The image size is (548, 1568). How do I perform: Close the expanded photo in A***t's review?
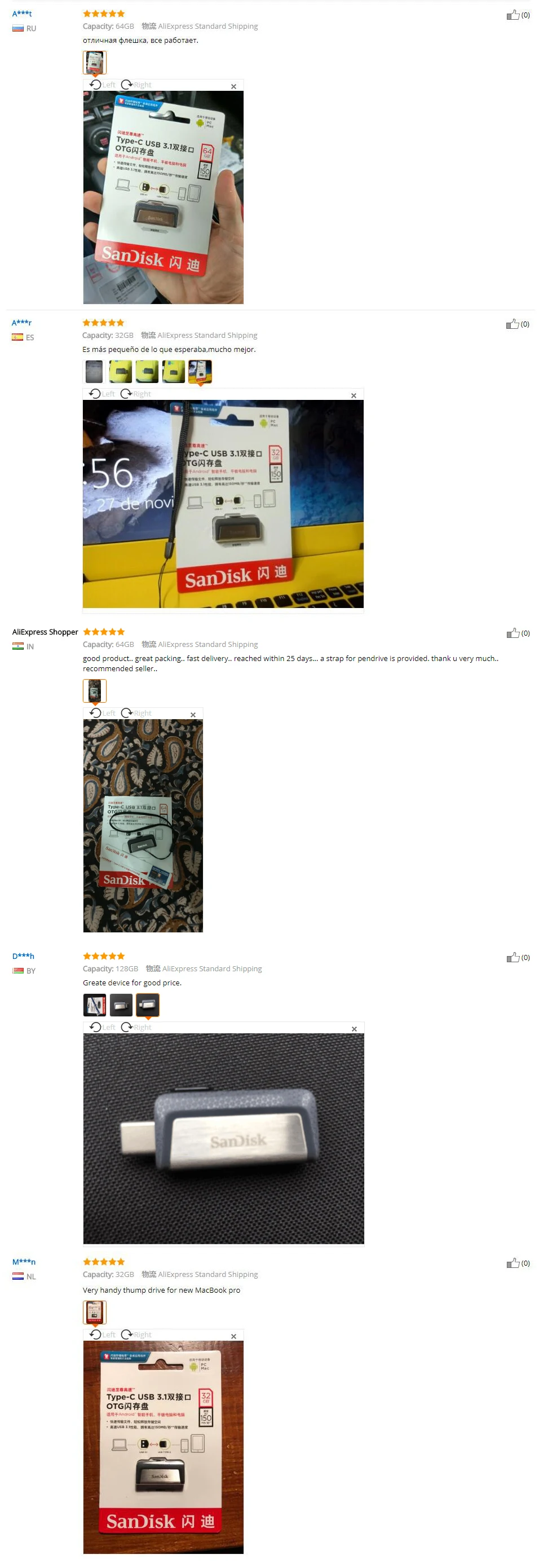(233, 86)
